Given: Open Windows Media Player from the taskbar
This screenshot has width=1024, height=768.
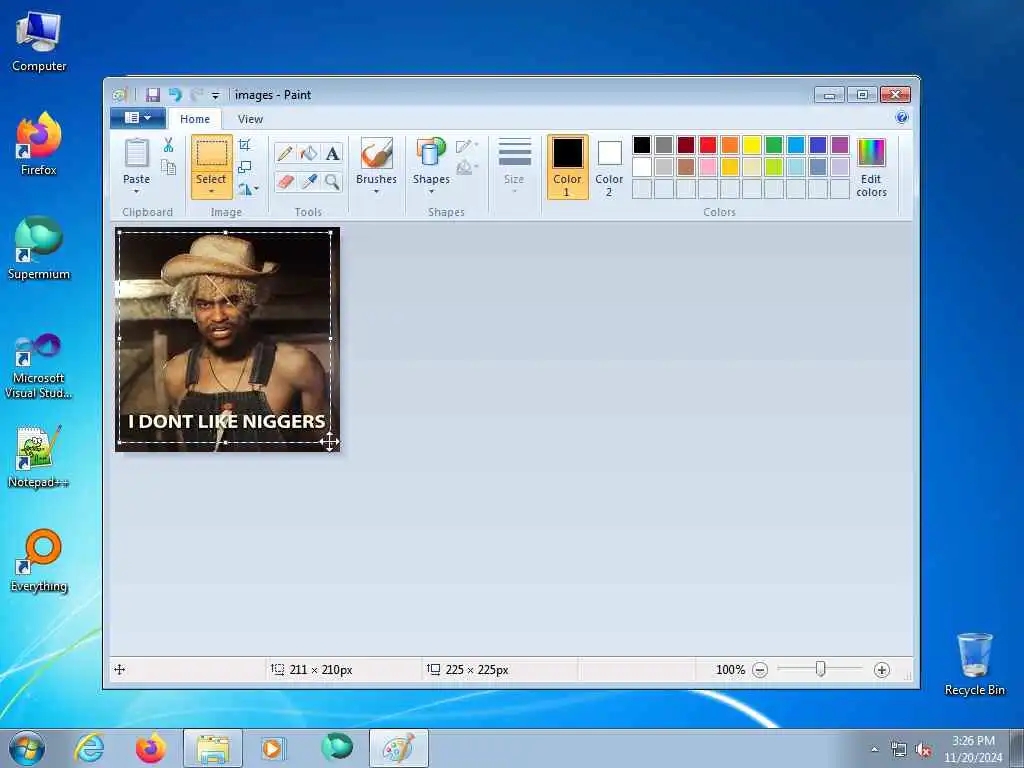Looking at the screenshot, I should pos(272,748).
